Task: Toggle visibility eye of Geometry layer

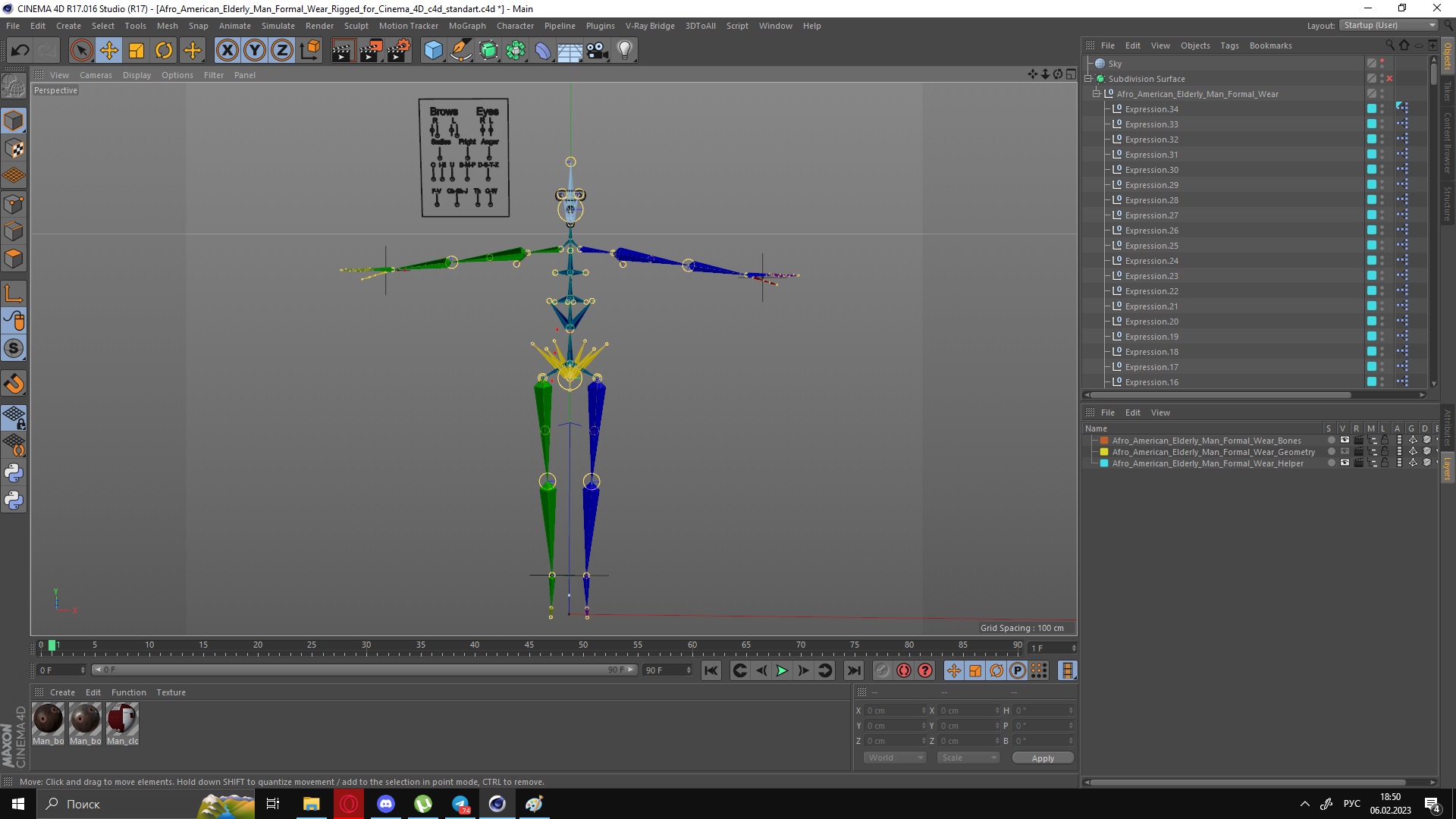Action: (1345, 452)
